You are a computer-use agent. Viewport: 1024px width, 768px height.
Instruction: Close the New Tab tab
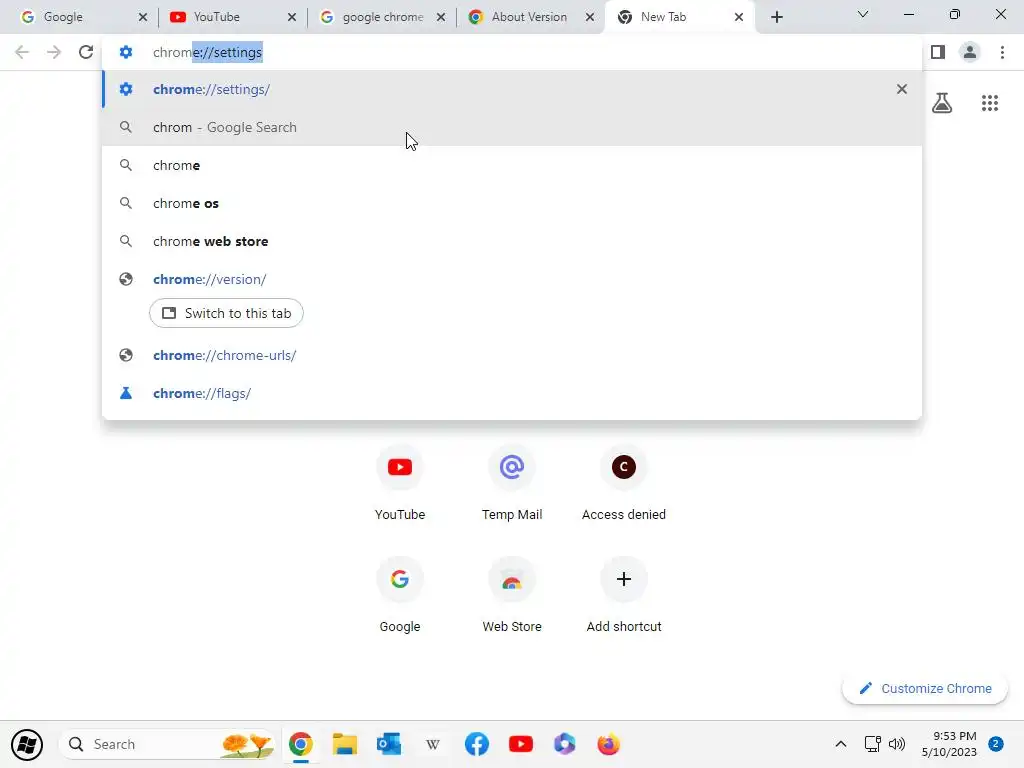coord(739,17)
